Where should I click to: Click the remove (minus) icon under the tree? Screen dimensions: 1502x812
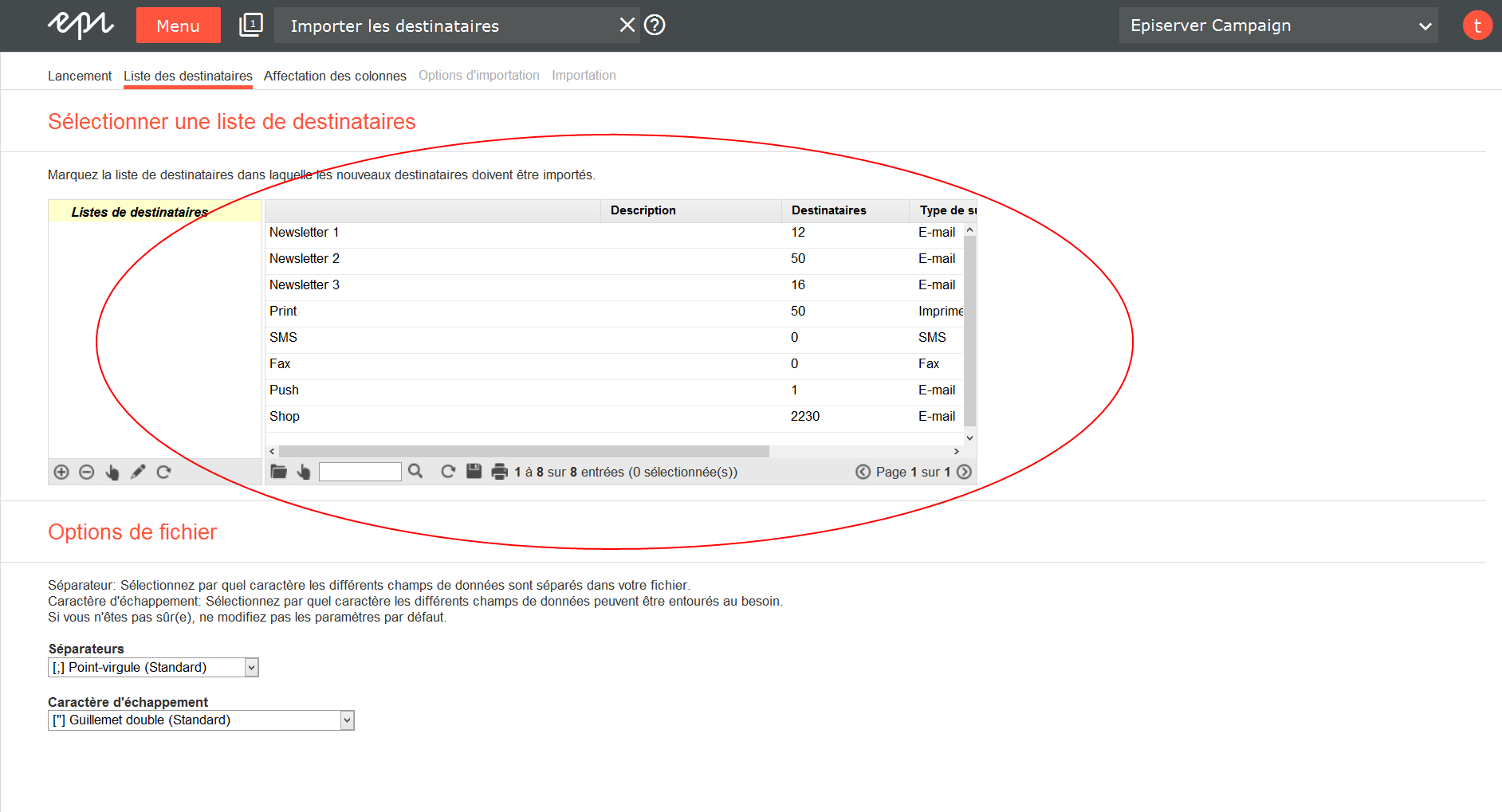tap(87, 472)
